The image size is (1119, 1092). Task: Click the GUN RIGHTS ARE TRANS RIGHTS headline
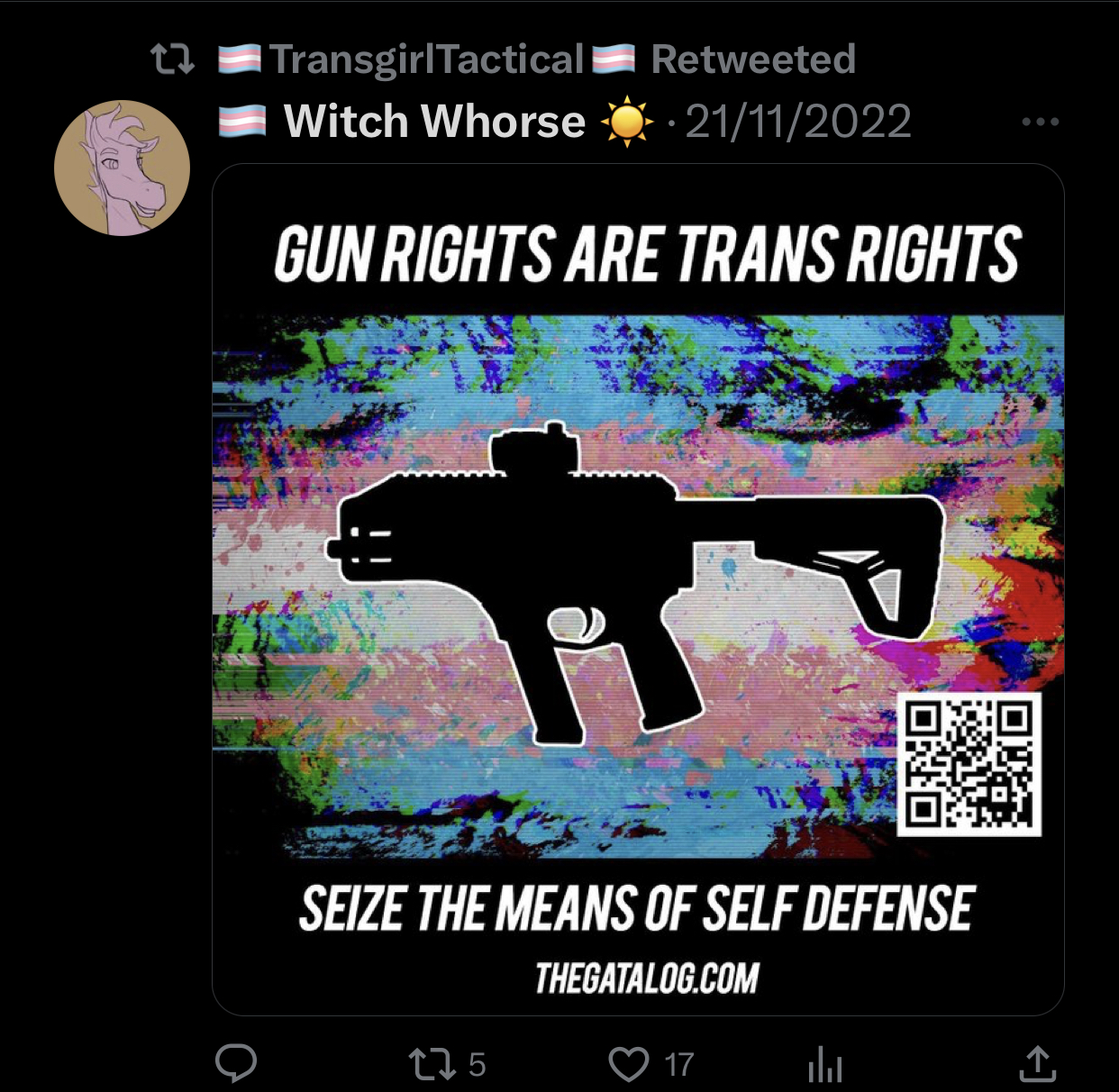(648, 254)
